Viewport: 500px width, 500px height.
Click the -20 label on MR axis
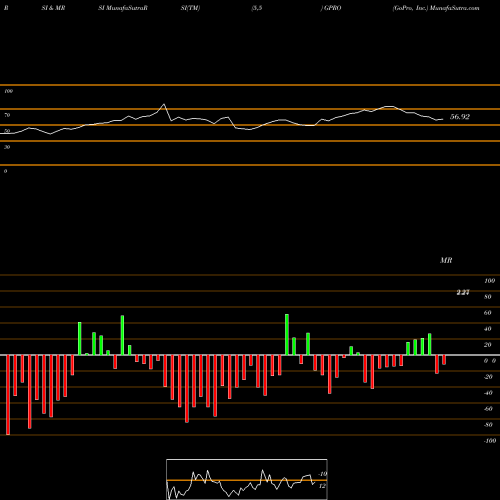tap(488, 377)
